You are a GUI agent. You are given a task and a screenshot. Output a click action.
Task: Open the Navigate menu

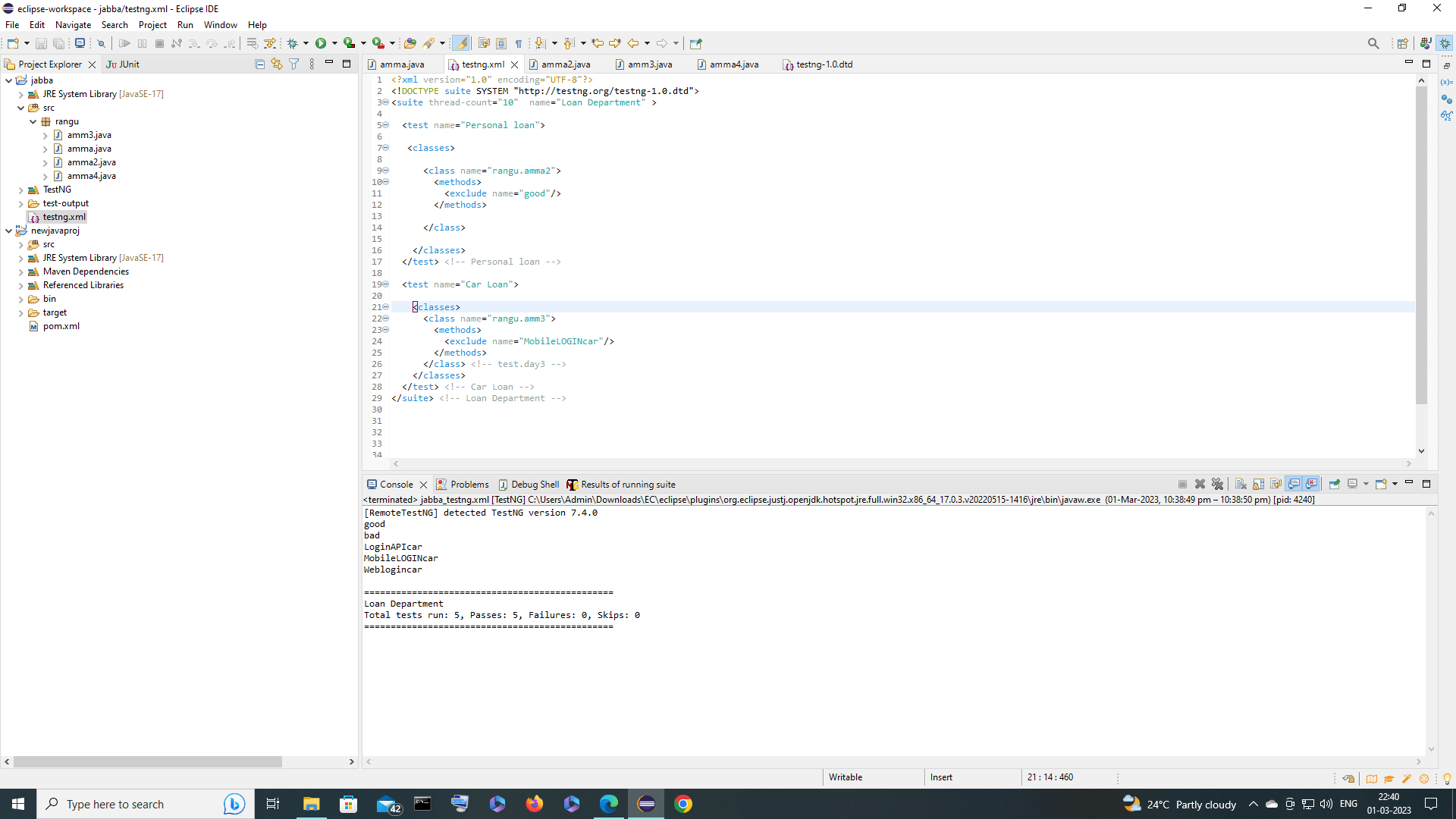[72, 25]
